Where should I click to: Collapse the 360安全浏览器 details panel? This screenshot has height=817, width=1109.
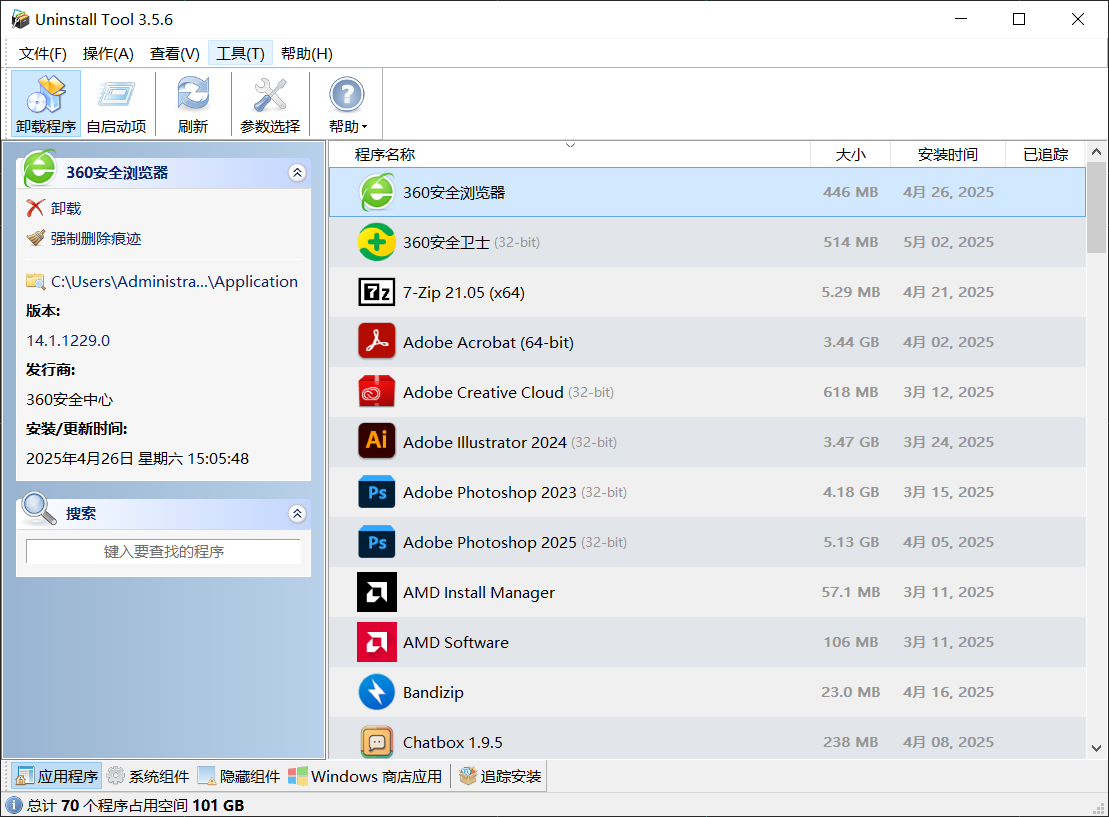tap(297, 173)
